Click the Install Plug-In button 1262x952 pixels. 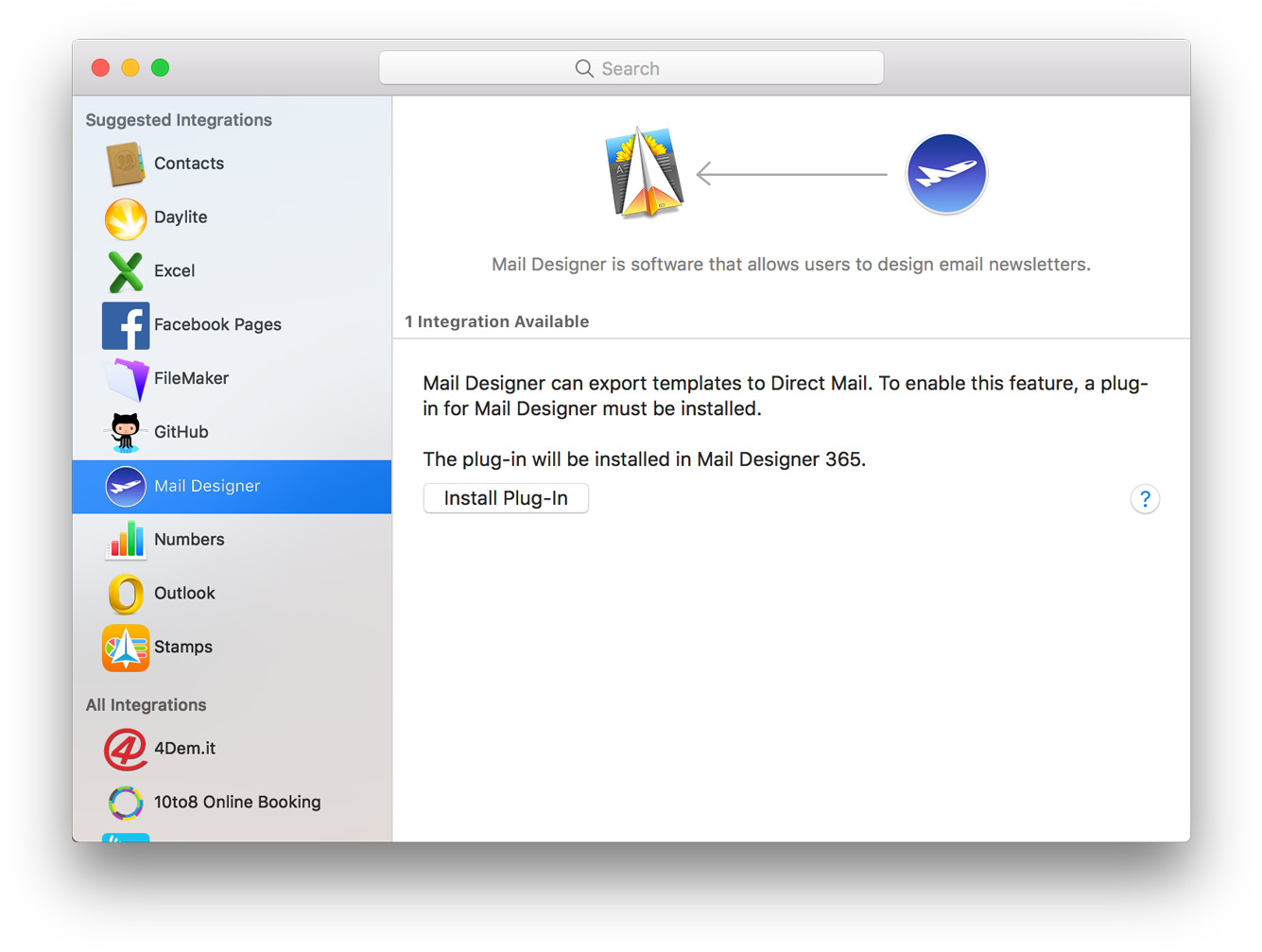(x=506, y=498)
